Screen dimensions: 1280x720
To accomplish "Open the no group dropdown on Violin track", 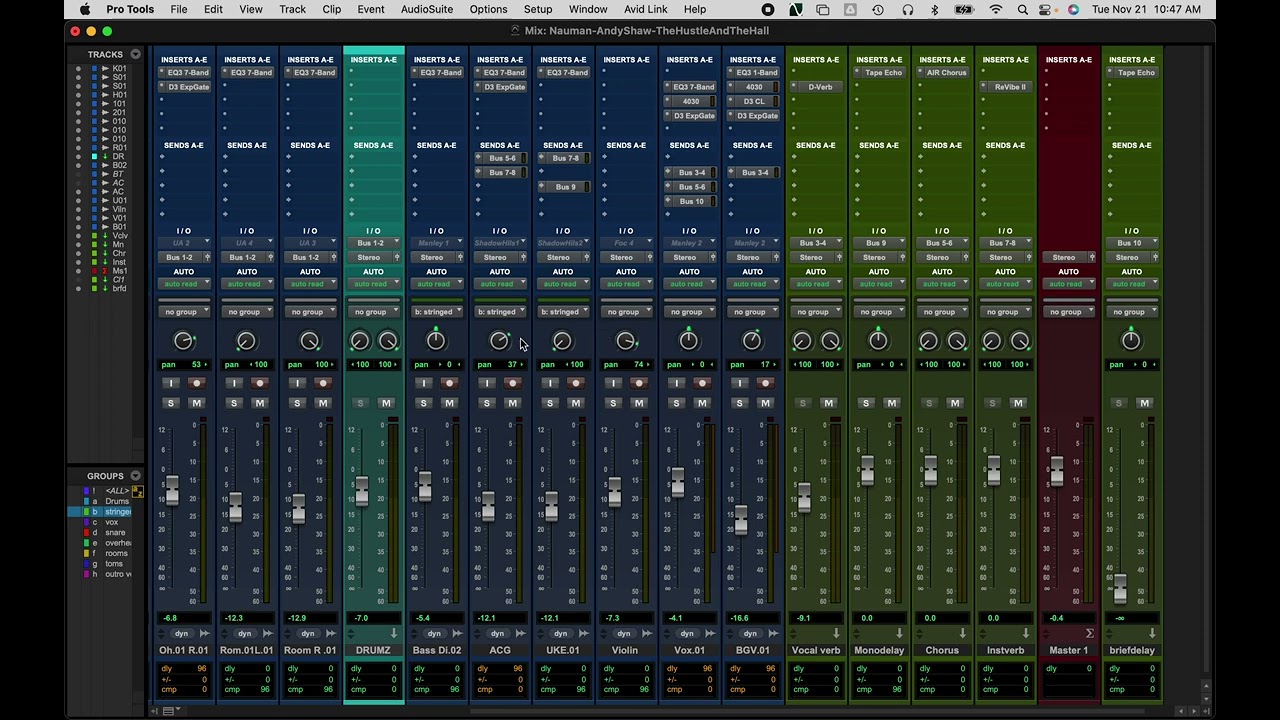I will click(626, 312).
